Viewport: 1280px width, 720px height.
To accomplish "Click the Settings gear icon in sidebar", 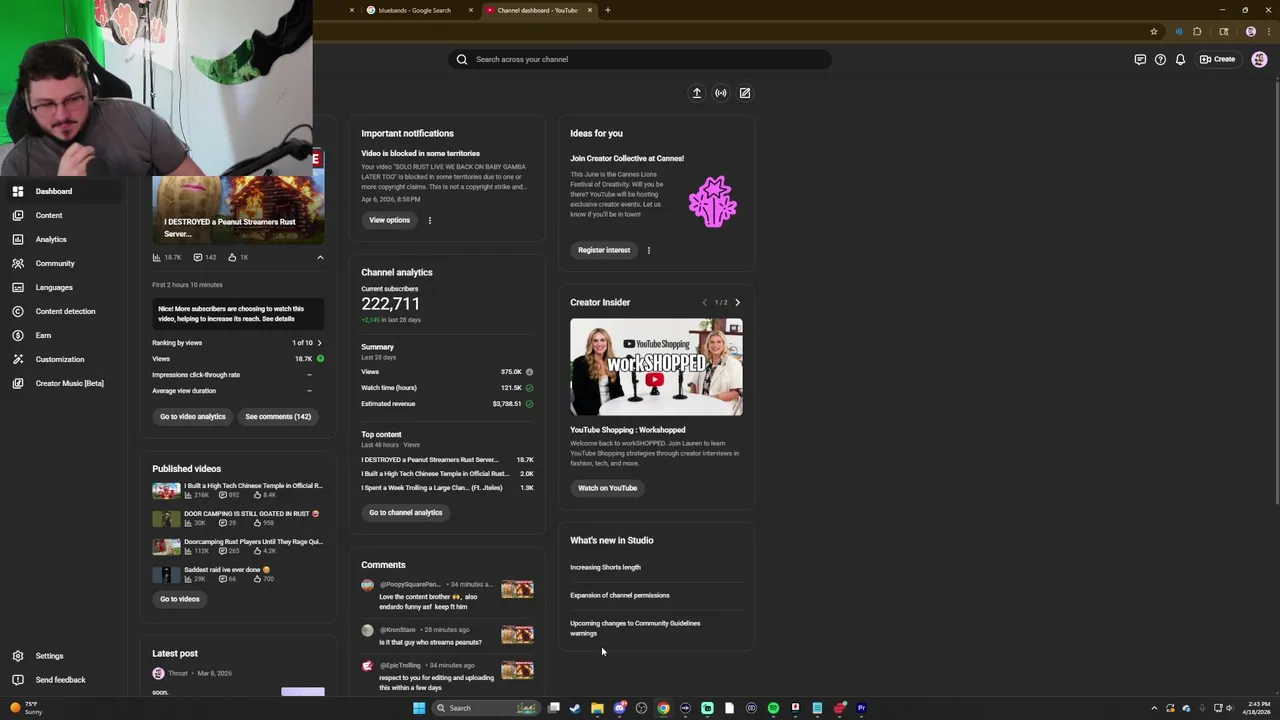I will [18, 656].
